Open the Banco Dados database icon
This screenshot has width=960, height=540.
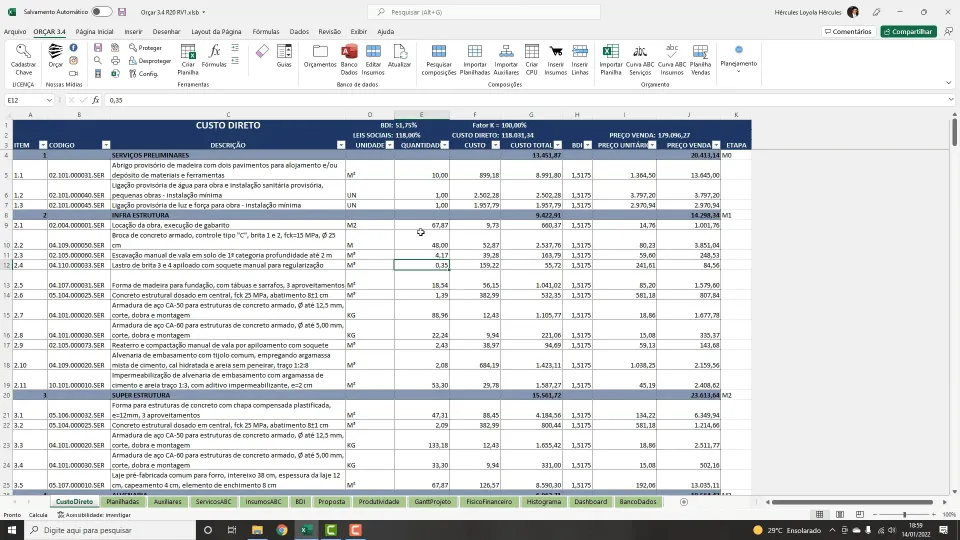pos(349,59)
